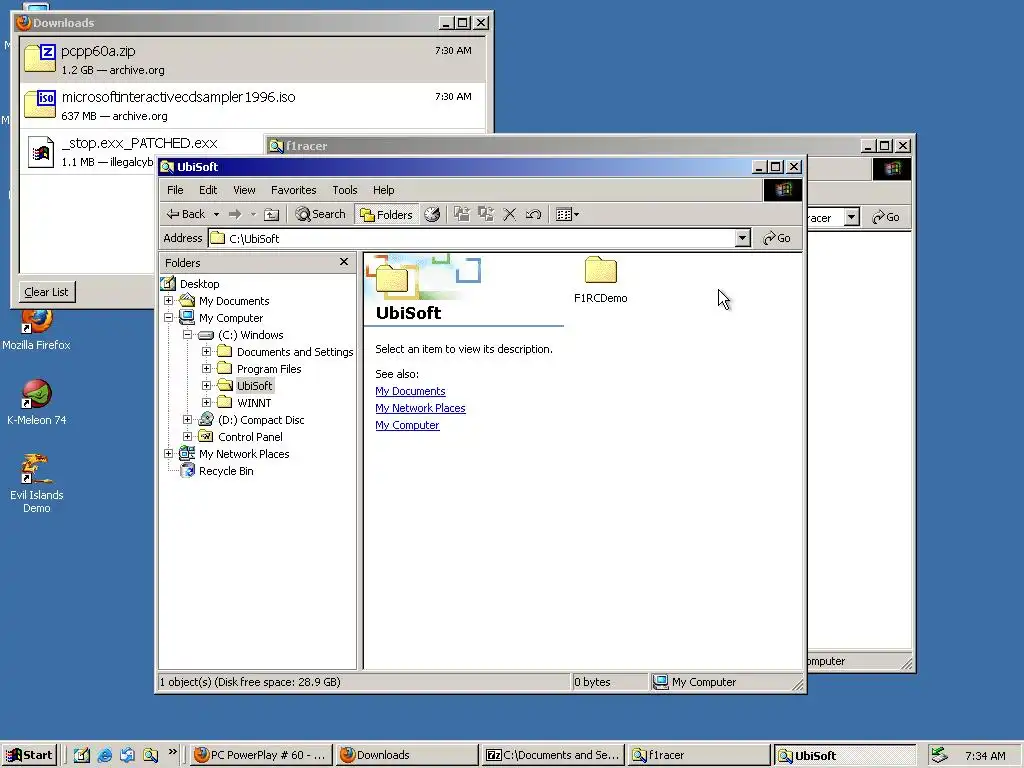Open the History toolbar icon
The height and width of the screenshot is (768, 1024).
click(x=432, y=214)
